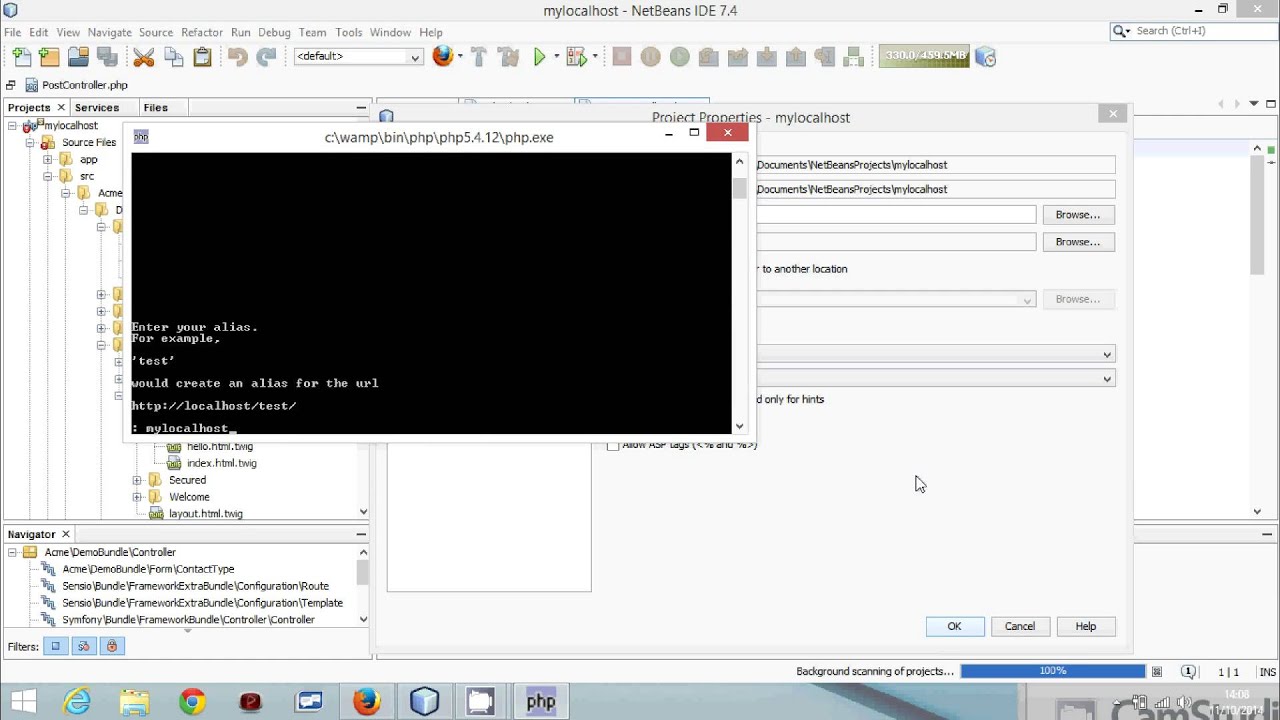Toggle the Allow ASP tags checkbox
1280x720 pixels.
pos(613,445)
